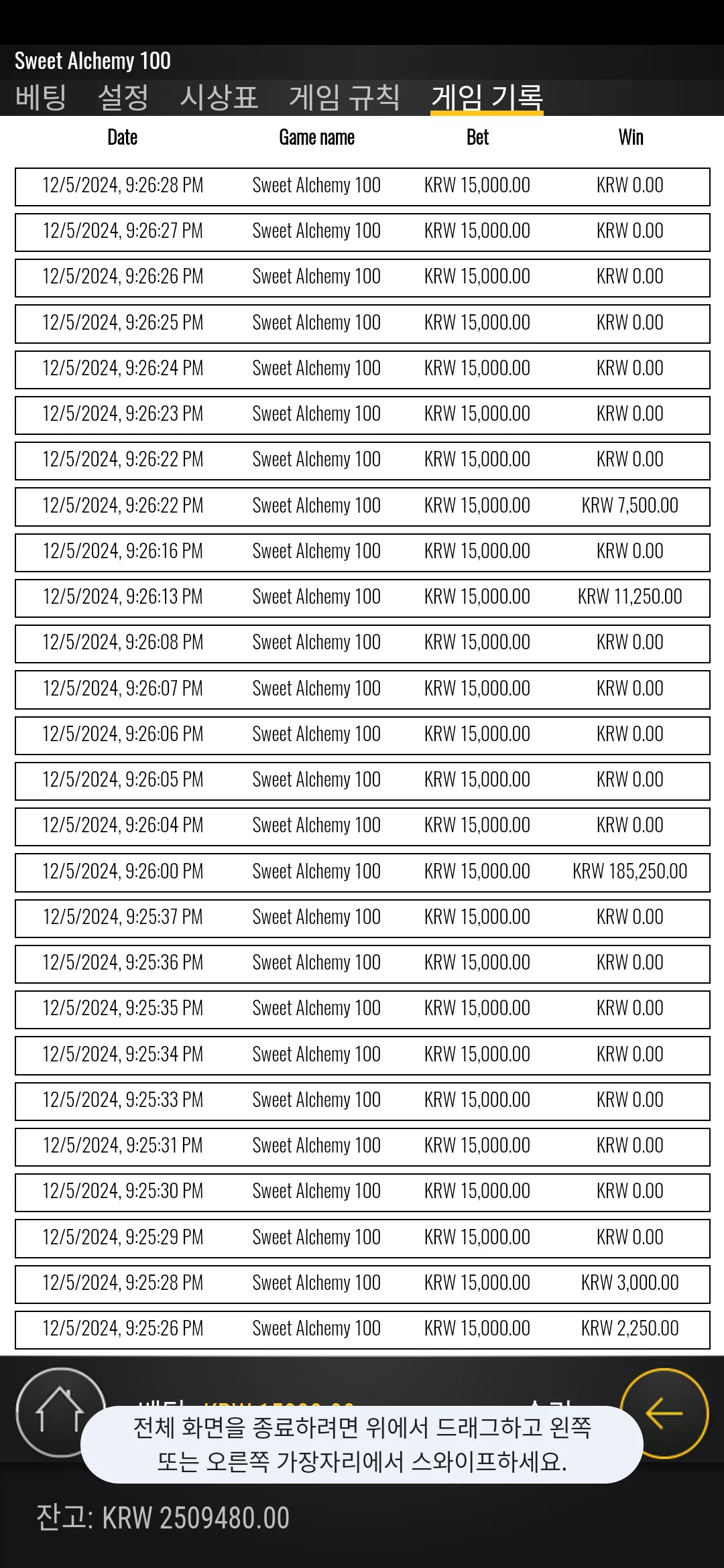
Task: Open record with KRW 185,250.00 win
Action: click(363, 872)
